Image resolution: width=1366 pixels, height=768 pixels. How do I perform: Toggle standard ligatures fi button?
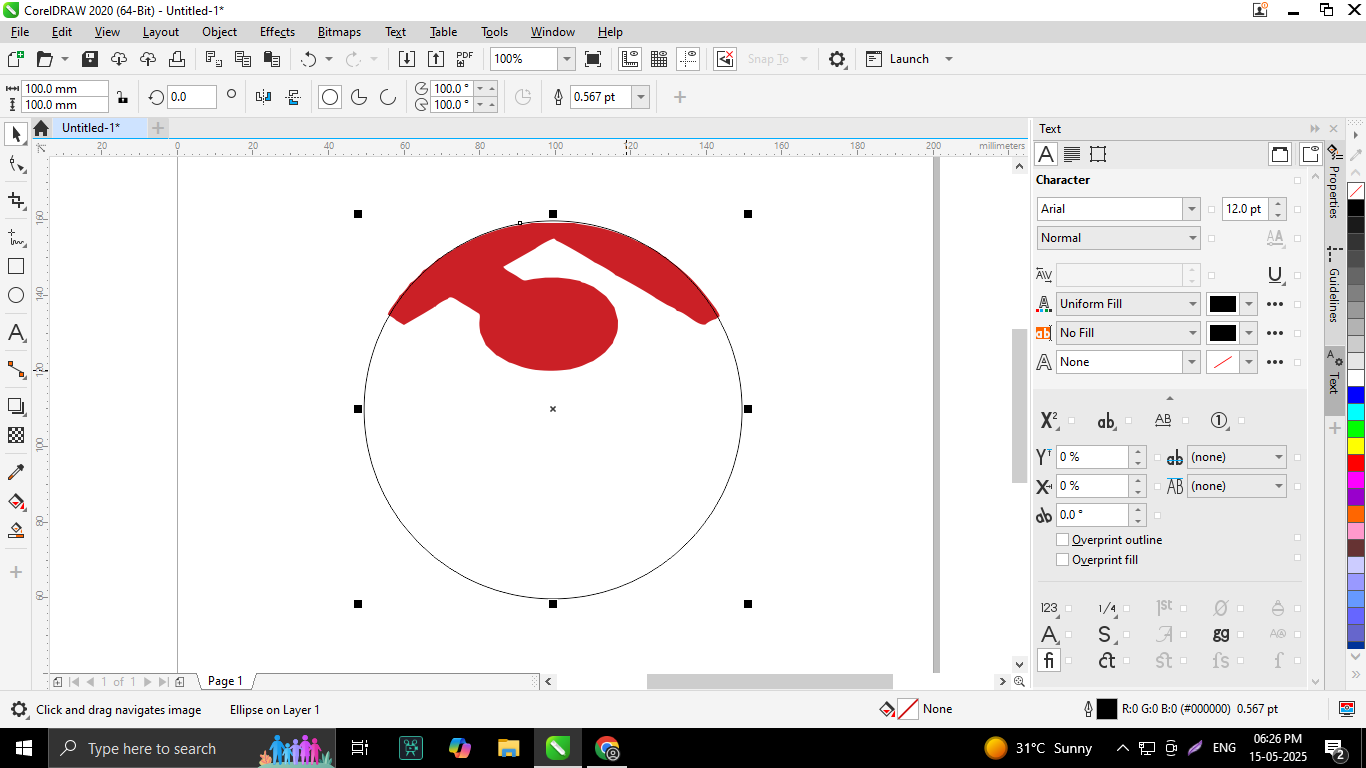[1049, 661]
